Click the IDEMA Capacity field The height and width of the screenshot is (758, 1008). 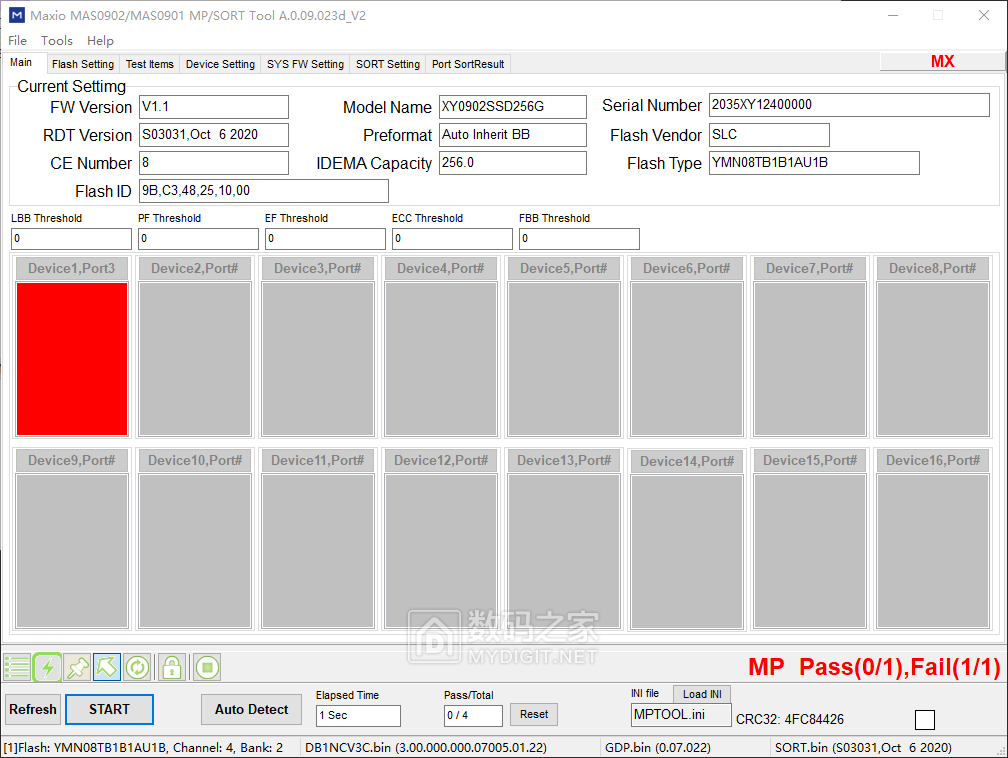coord(512,163)
